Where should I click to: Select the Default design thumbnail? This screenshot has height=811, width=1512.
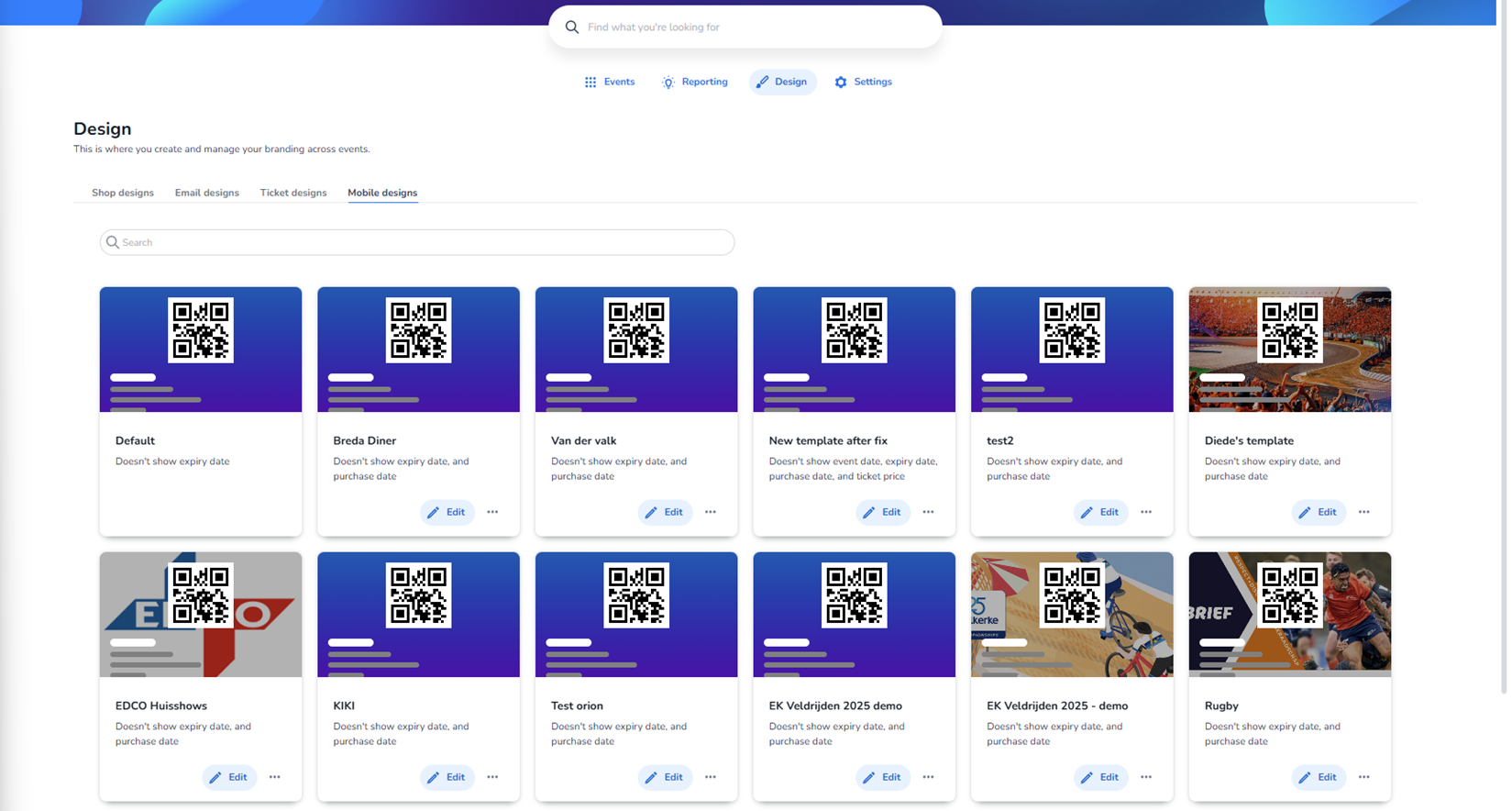point(201,350)
